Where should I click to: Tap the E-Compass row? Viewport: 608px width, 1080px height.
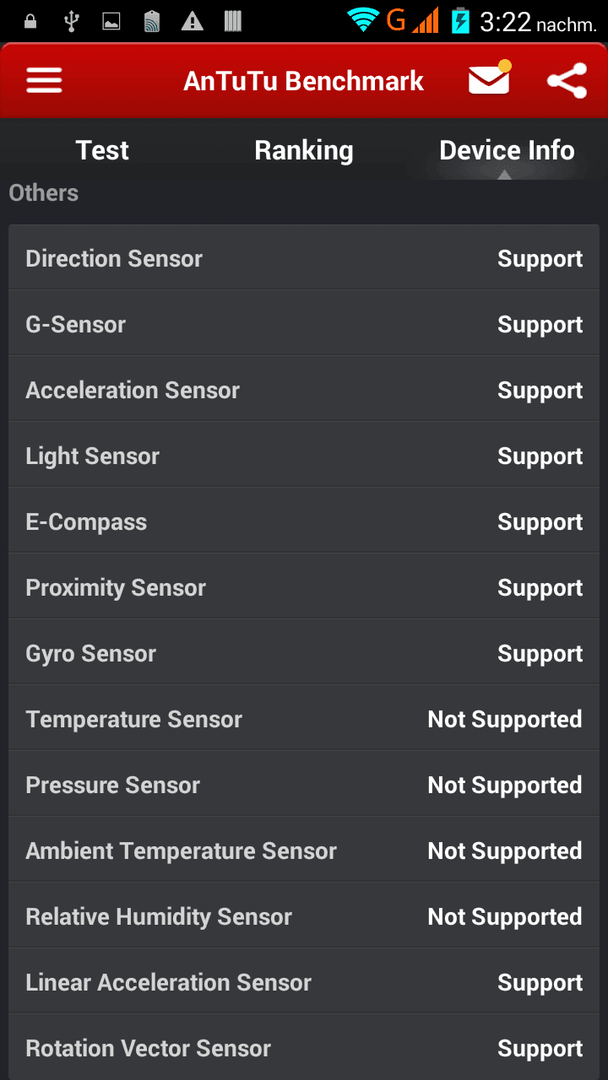[304, 521]
